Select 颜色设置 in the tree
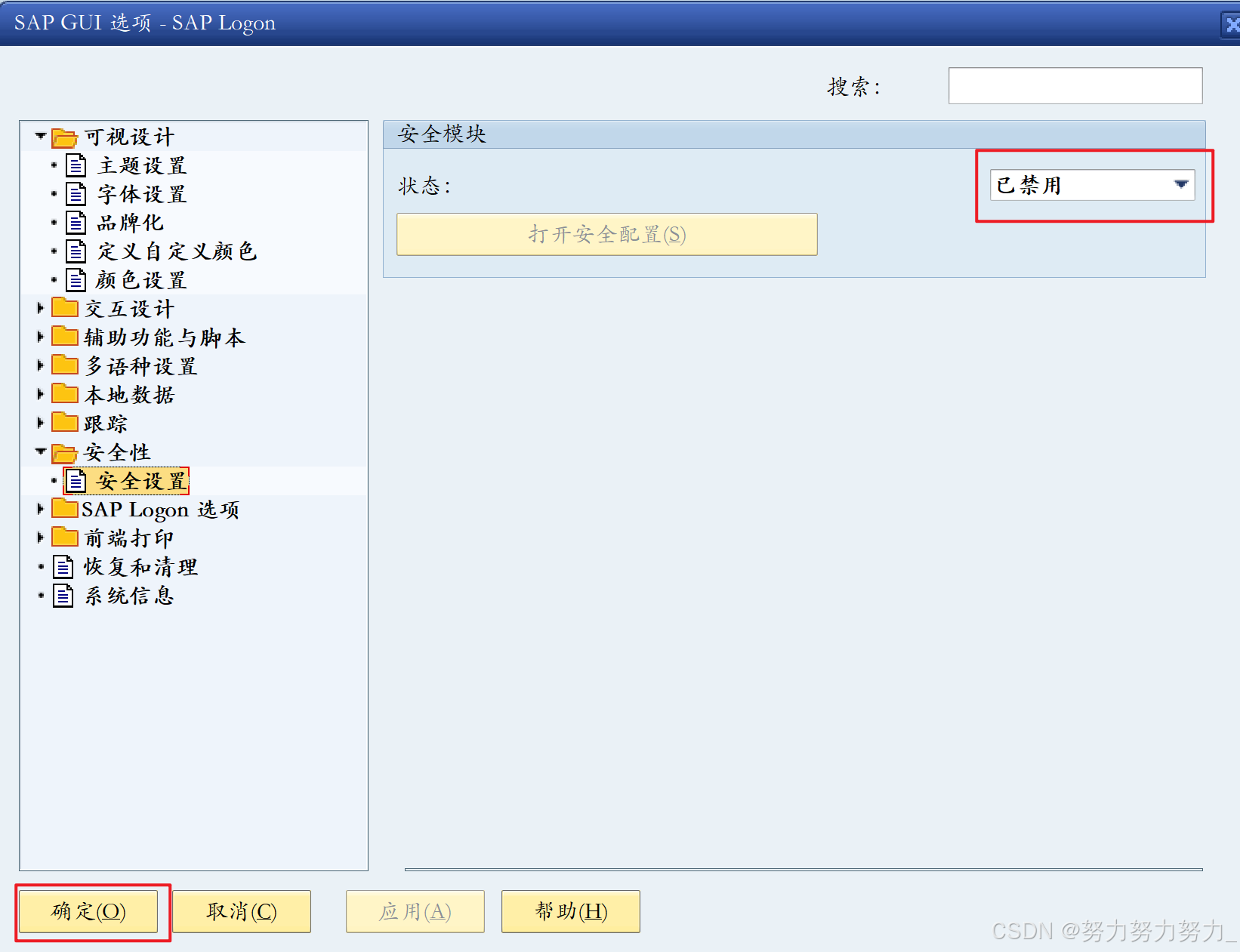1240x952 pixels. pyautogui.click(x=142, y=280)
